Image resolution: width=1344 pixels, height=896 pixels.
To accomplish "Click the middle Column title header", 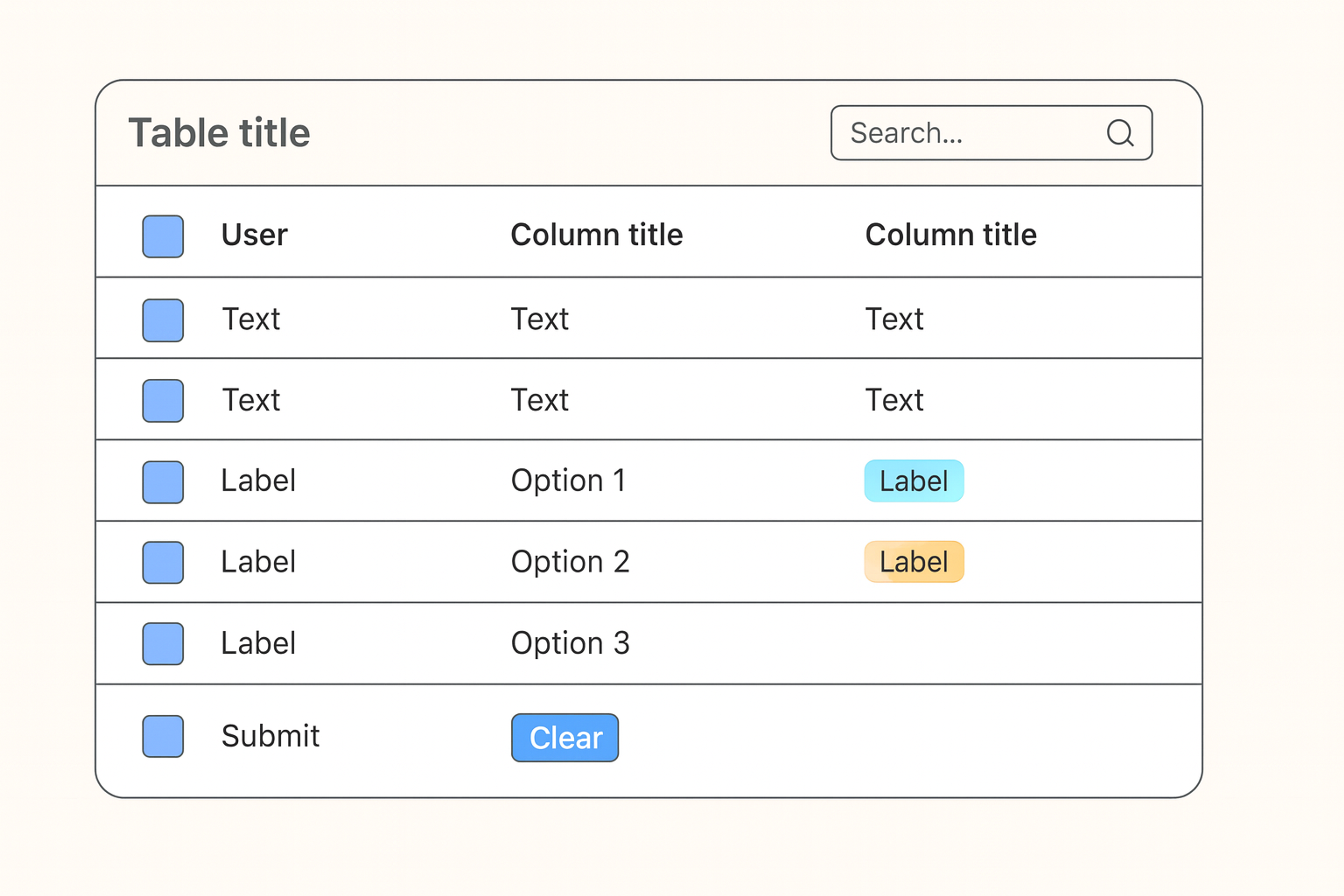I will [596, 234].
